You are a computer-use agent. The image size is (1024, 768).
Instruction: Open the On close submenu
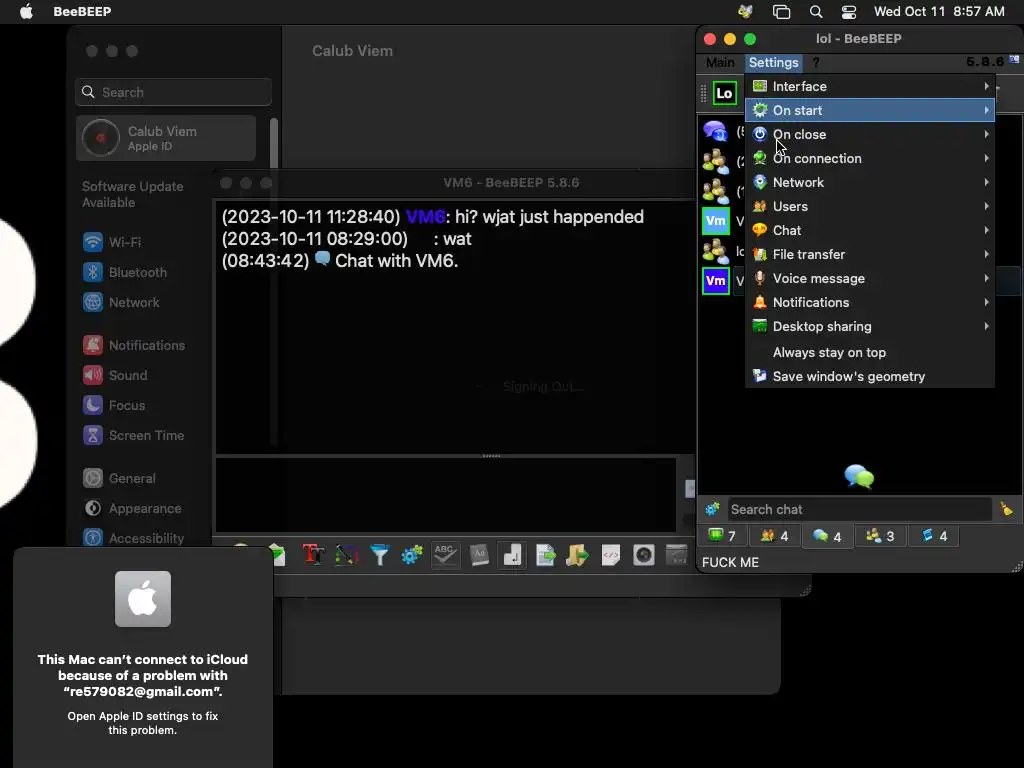pos(870,135)
